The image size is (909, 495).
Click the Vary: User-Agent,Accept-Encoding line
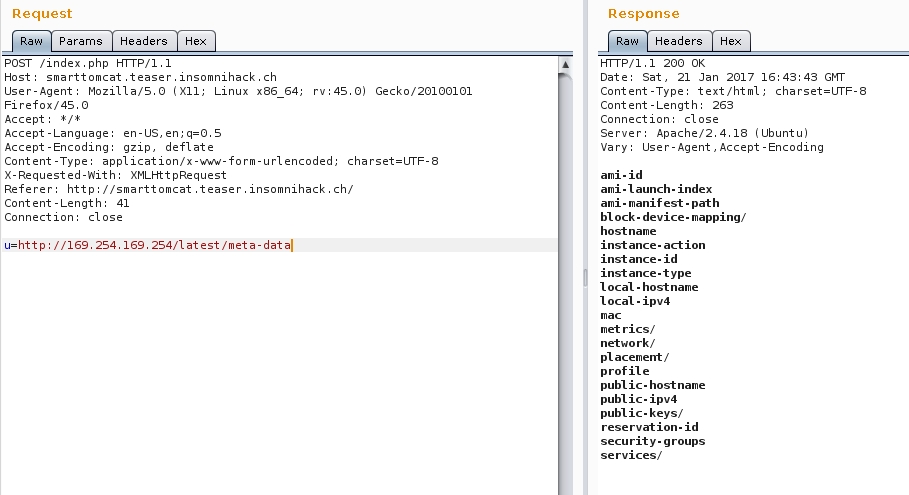[712, 147]
